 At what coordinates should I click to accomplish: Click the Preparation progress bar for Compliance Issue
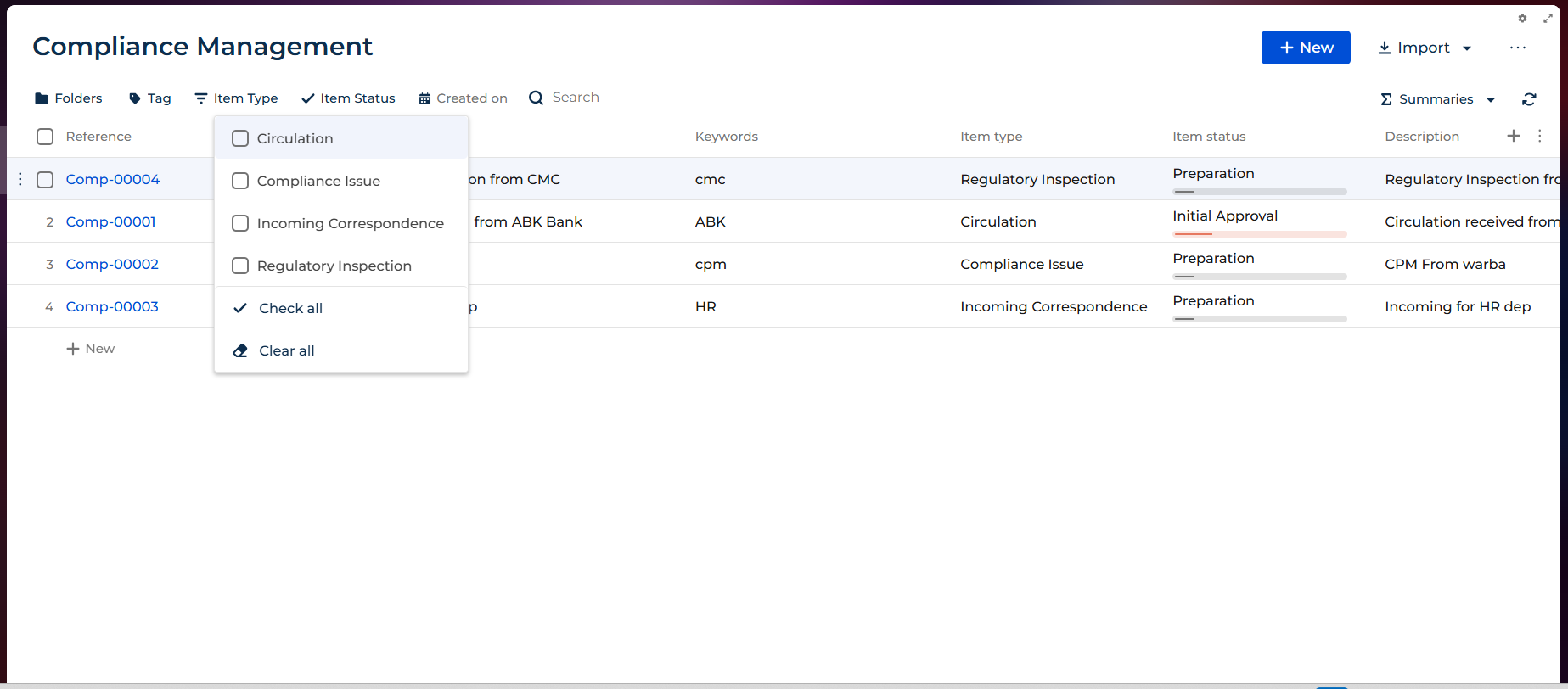pyautogui.click(x=1260, y=277)
